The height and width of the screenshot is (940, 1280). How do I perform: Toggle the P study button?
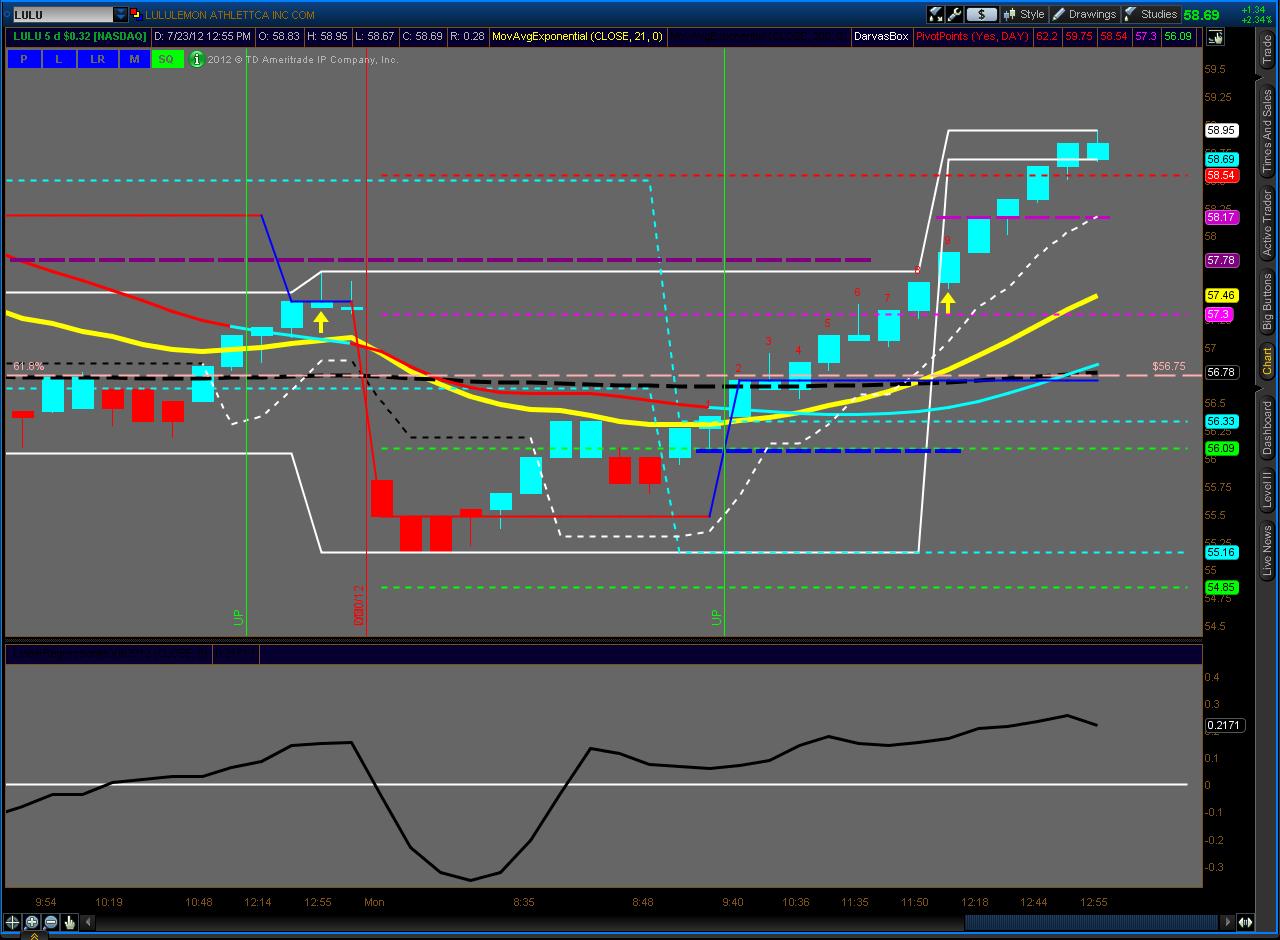click(23, 59)
